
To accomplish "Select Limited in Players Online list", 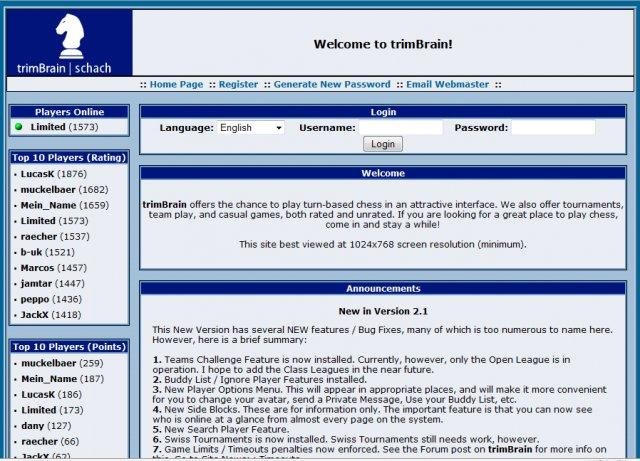I will [x=64, y=127].
